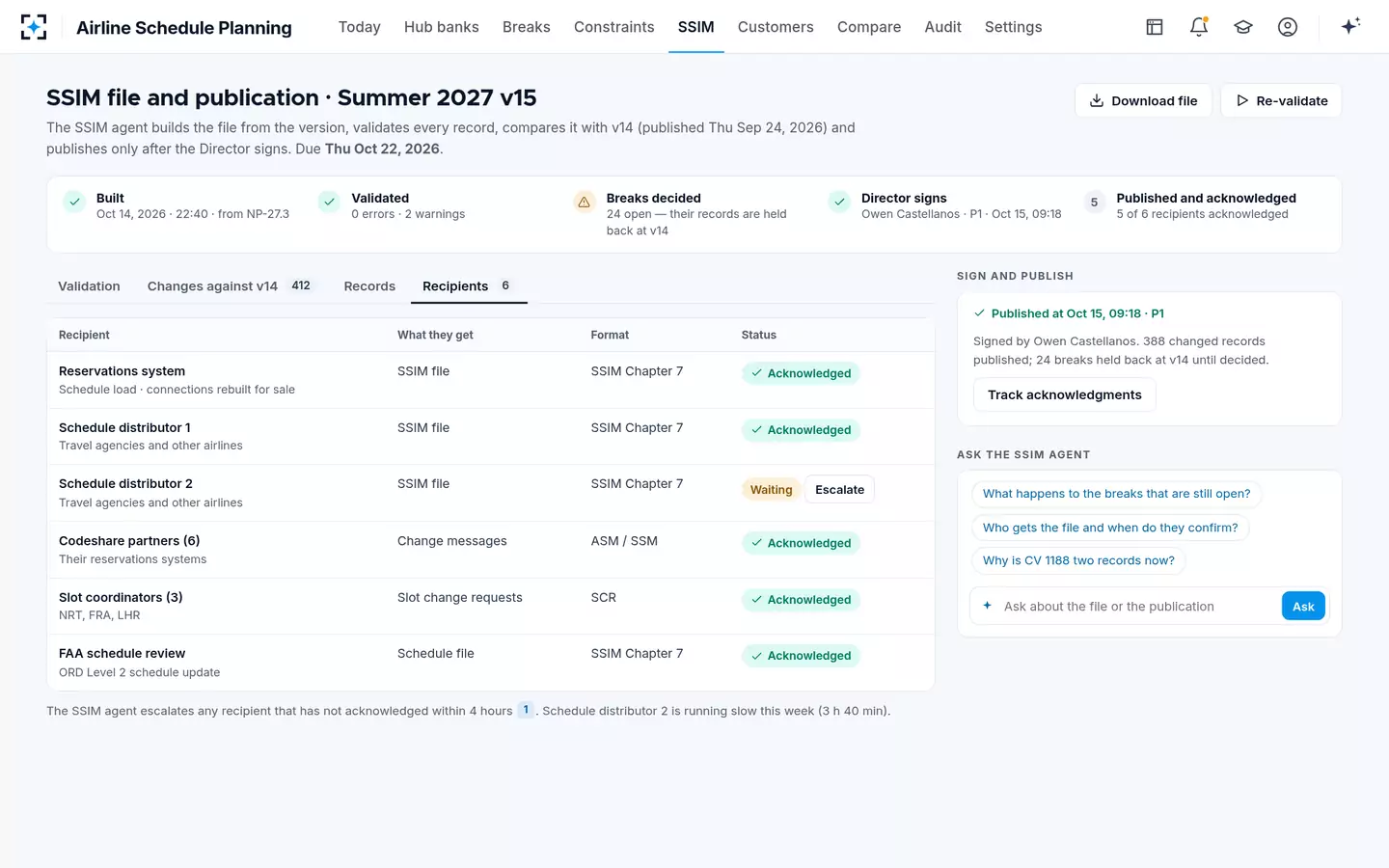Open the user account profile icon

pyautogui.click(x=1288, y=27)
